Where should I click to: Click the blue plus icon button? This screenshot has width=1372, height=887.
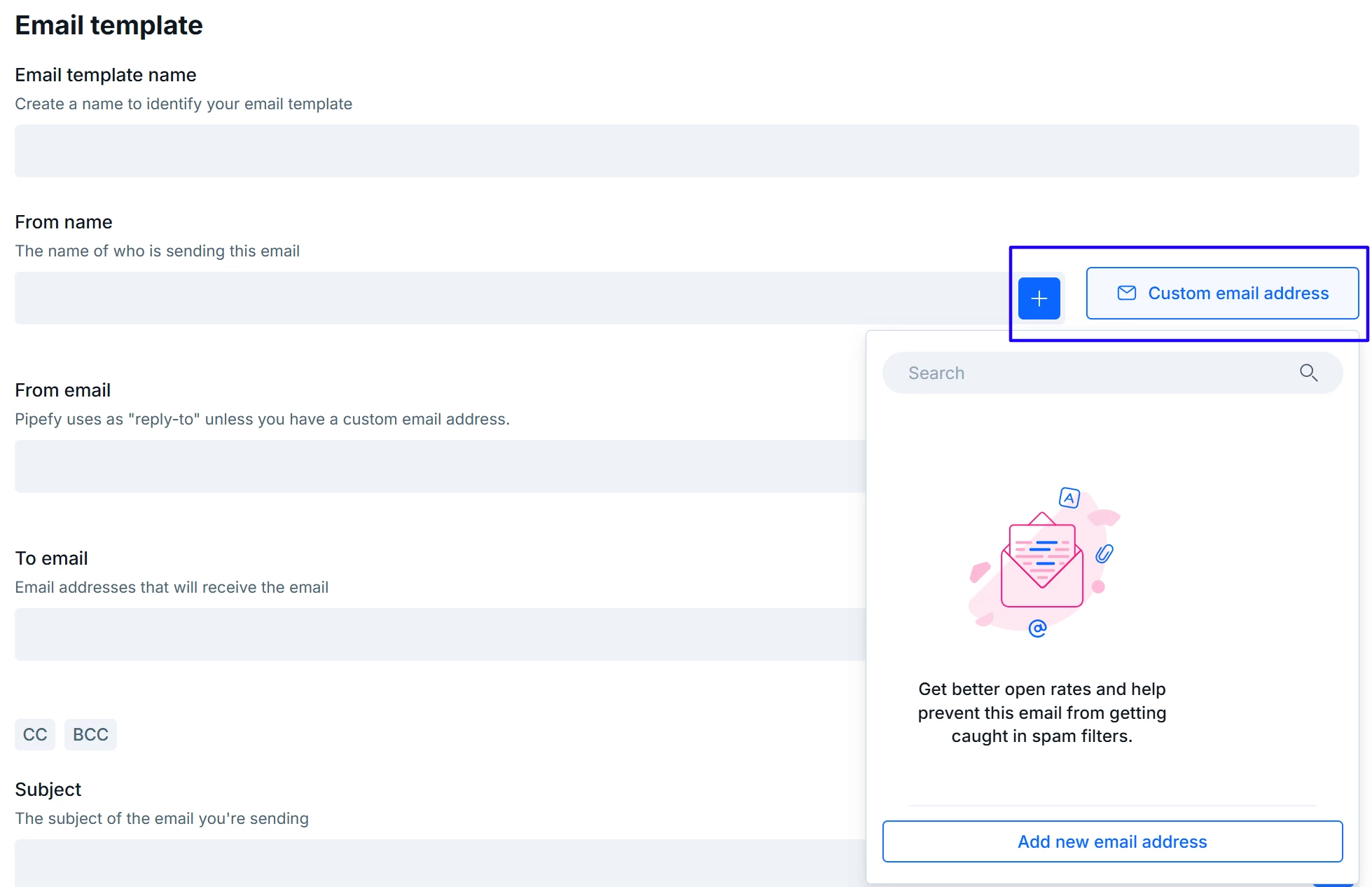coord(1039,298)
